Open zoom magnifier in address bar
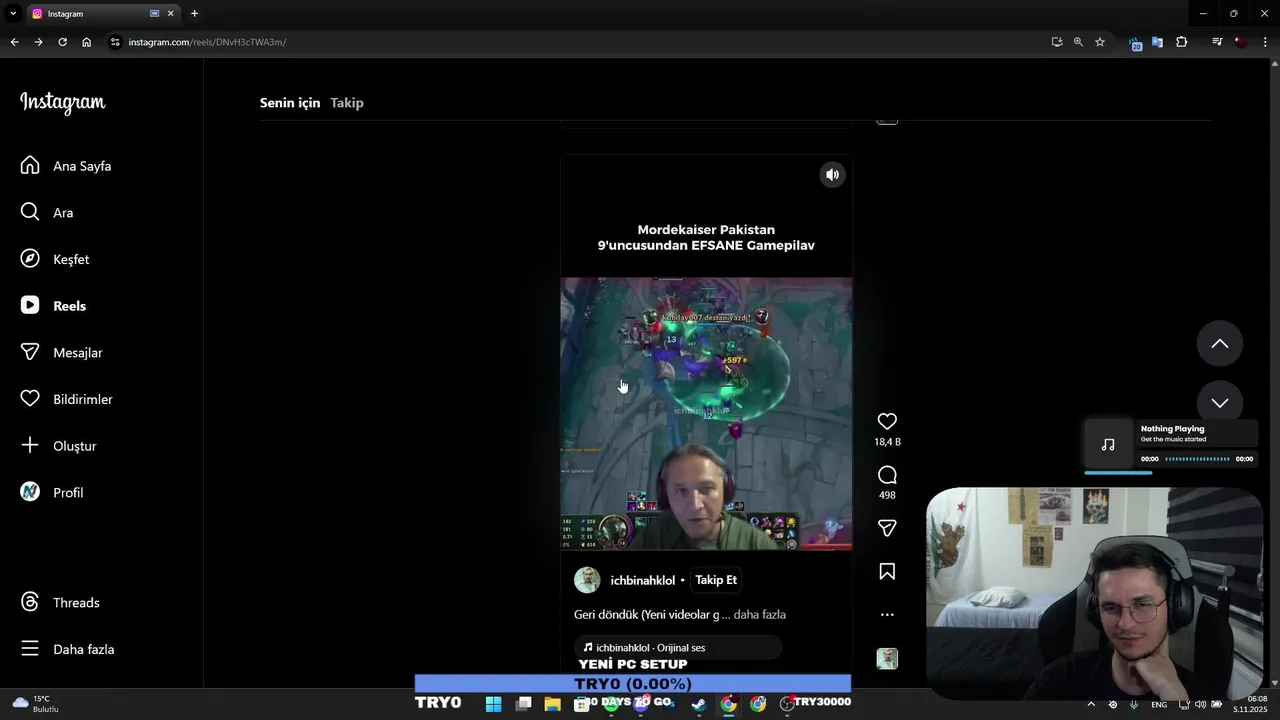Image resolution: width=1280 pixels, height=720 pixels. [1078, 42]
